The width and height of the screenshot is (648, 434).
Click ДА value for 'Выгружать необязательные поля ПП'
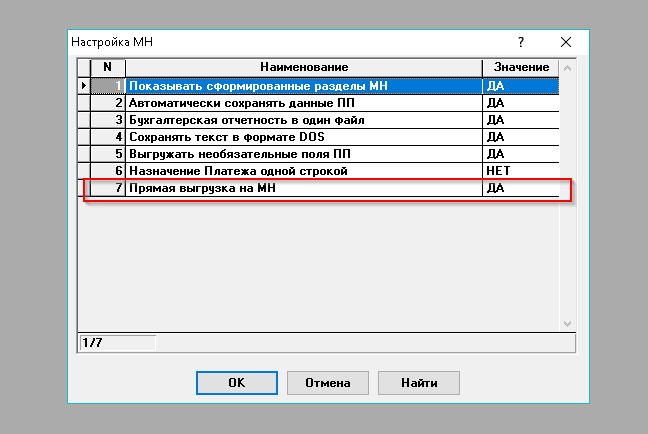coord(521,154)
